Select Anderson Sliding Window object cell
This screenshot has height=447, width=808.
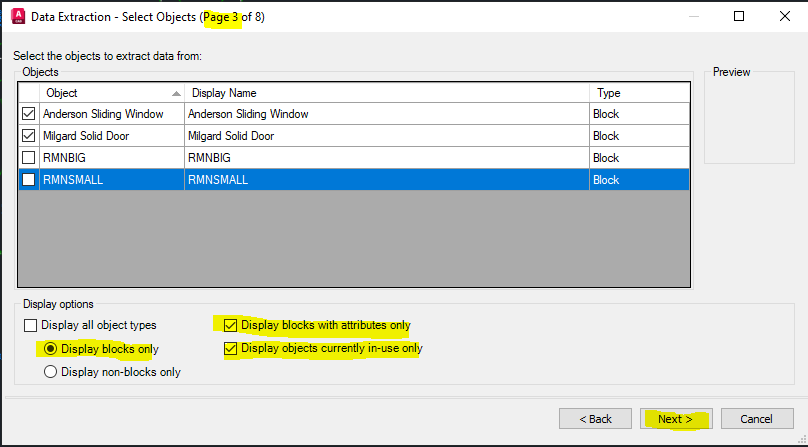pyautogui.click(x=112, y=114)
